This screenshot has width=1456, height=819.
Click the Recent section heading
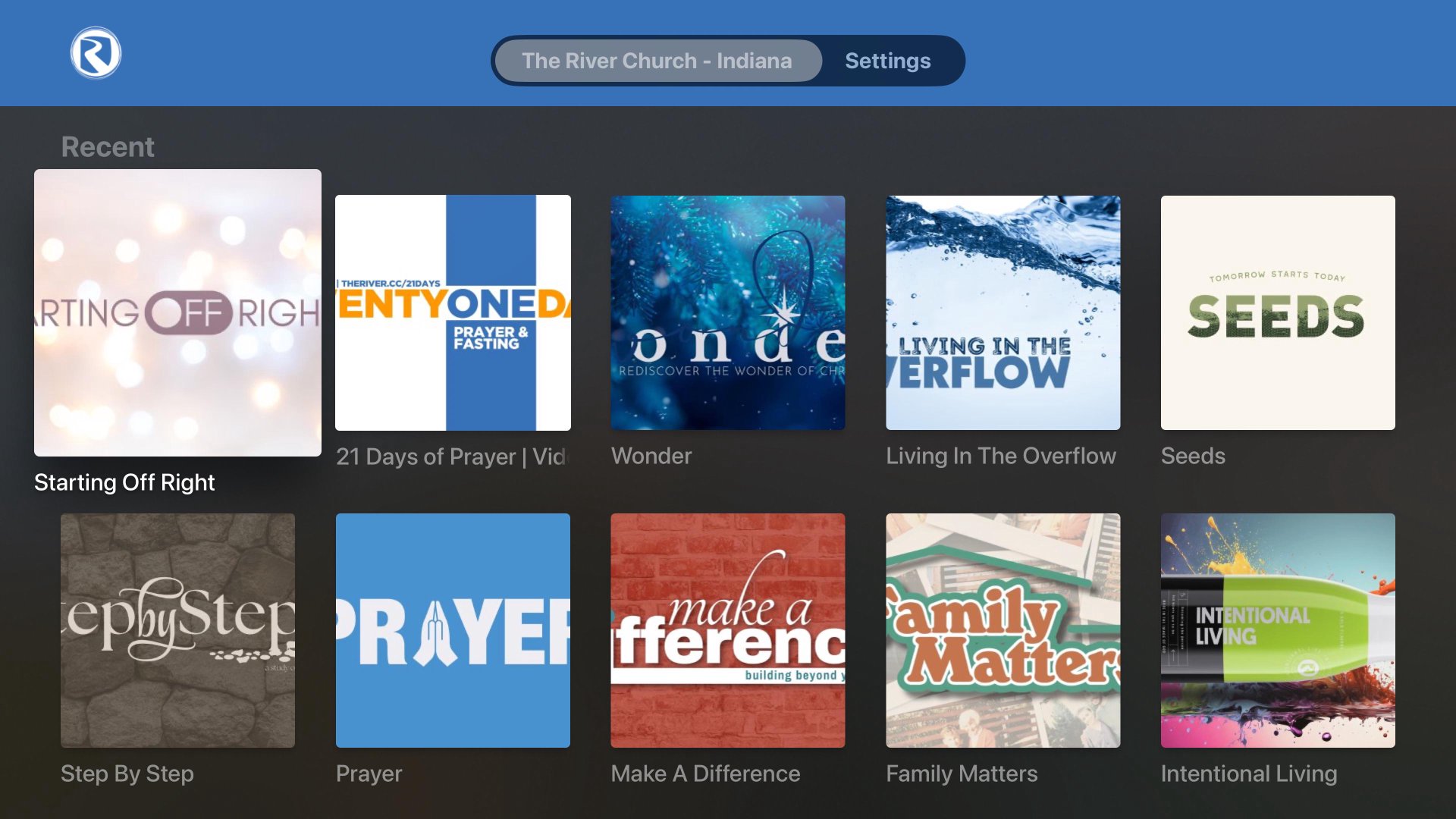pyautogui.click(x=108, y=146)
